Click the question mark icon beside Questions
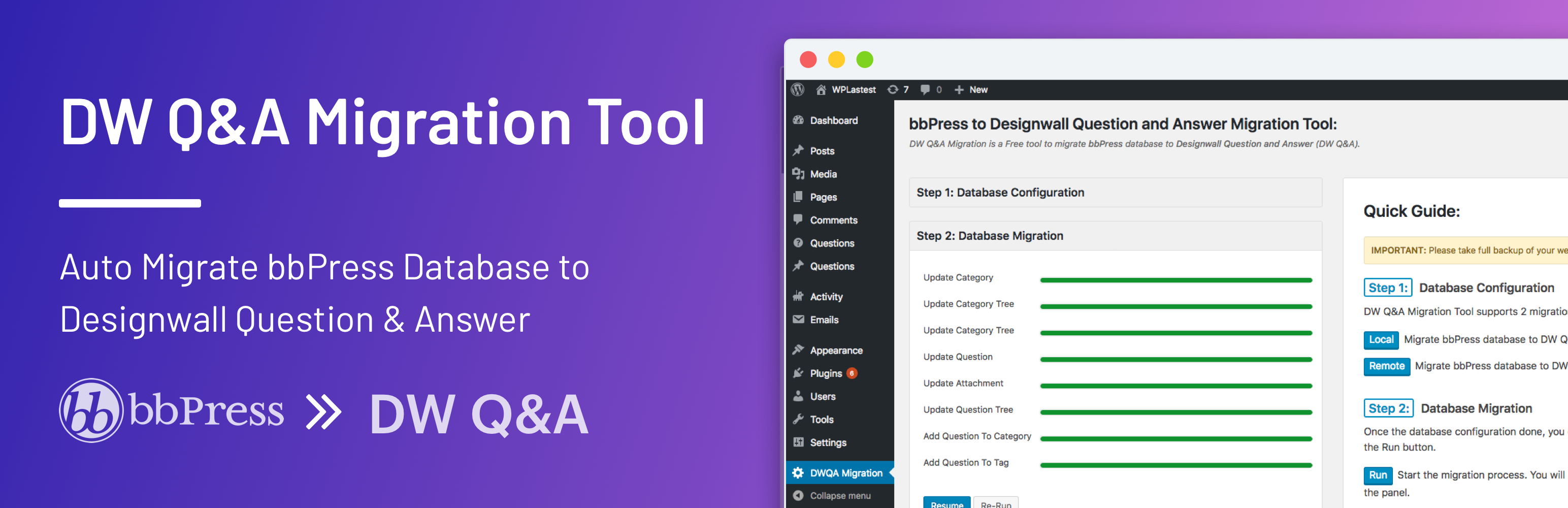Image resolution: width=1568 pixels, height=508 pixels. click(x=798, y=243)
